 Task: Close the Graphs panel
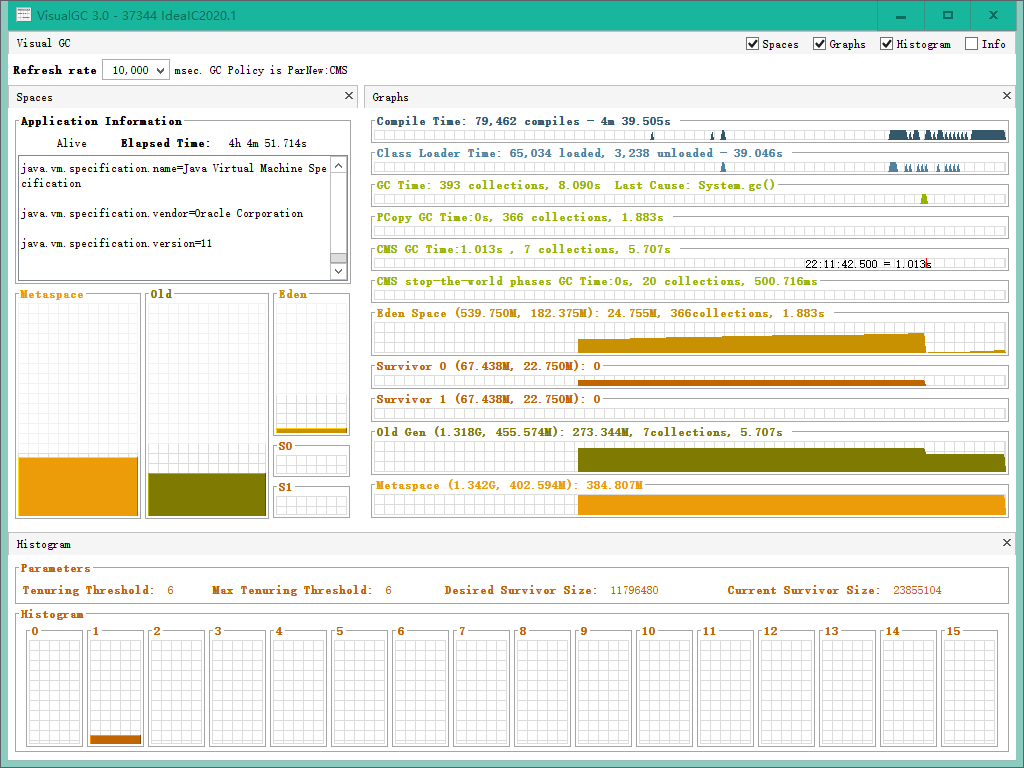coord(1006,96)
